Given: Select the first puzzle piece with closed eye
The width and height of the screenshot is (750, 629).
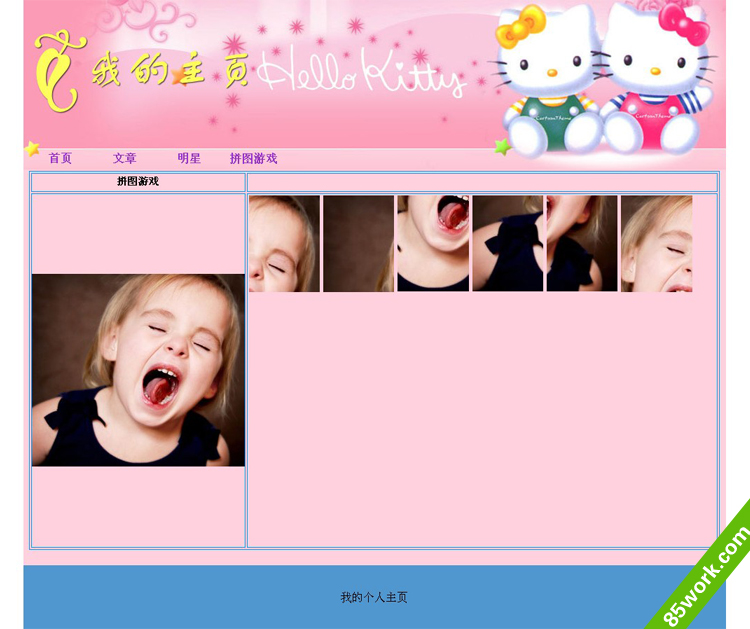Looking at the screenshot, I should [284, 243].
